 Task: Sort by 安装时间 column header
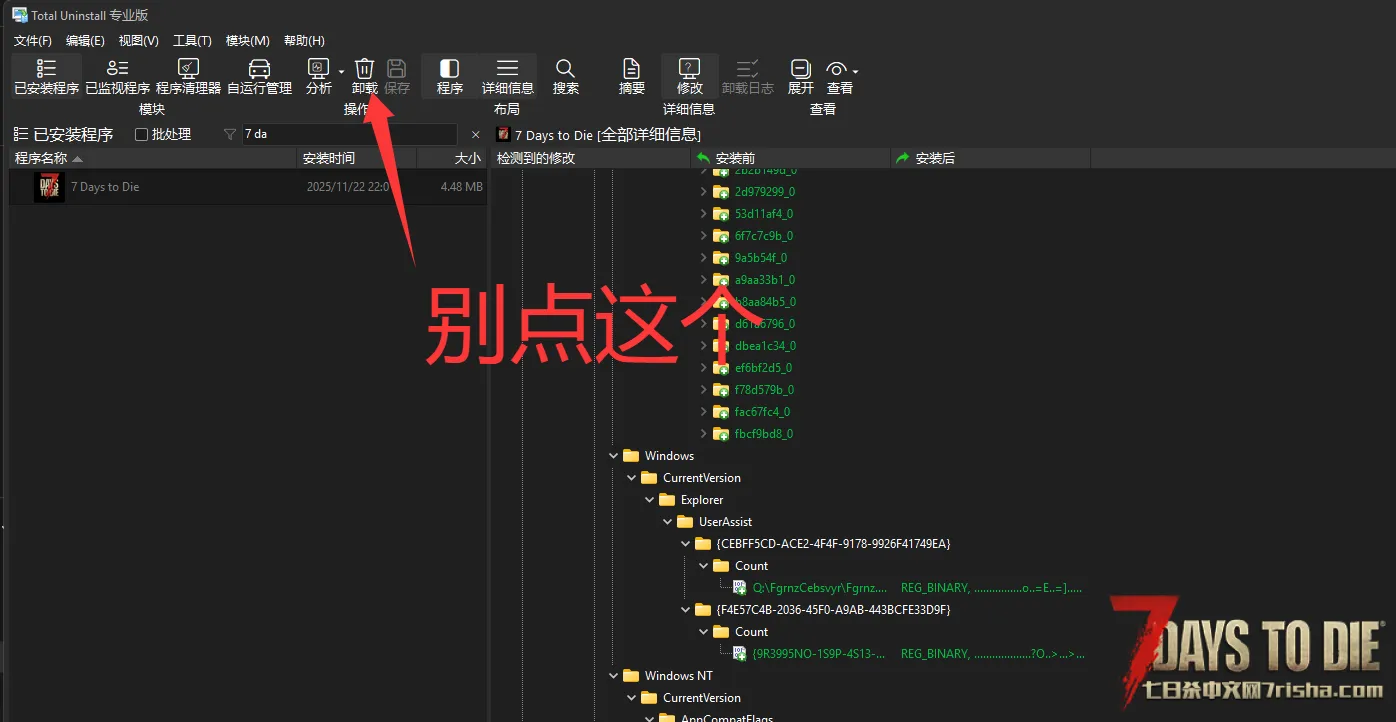[328, 158]
